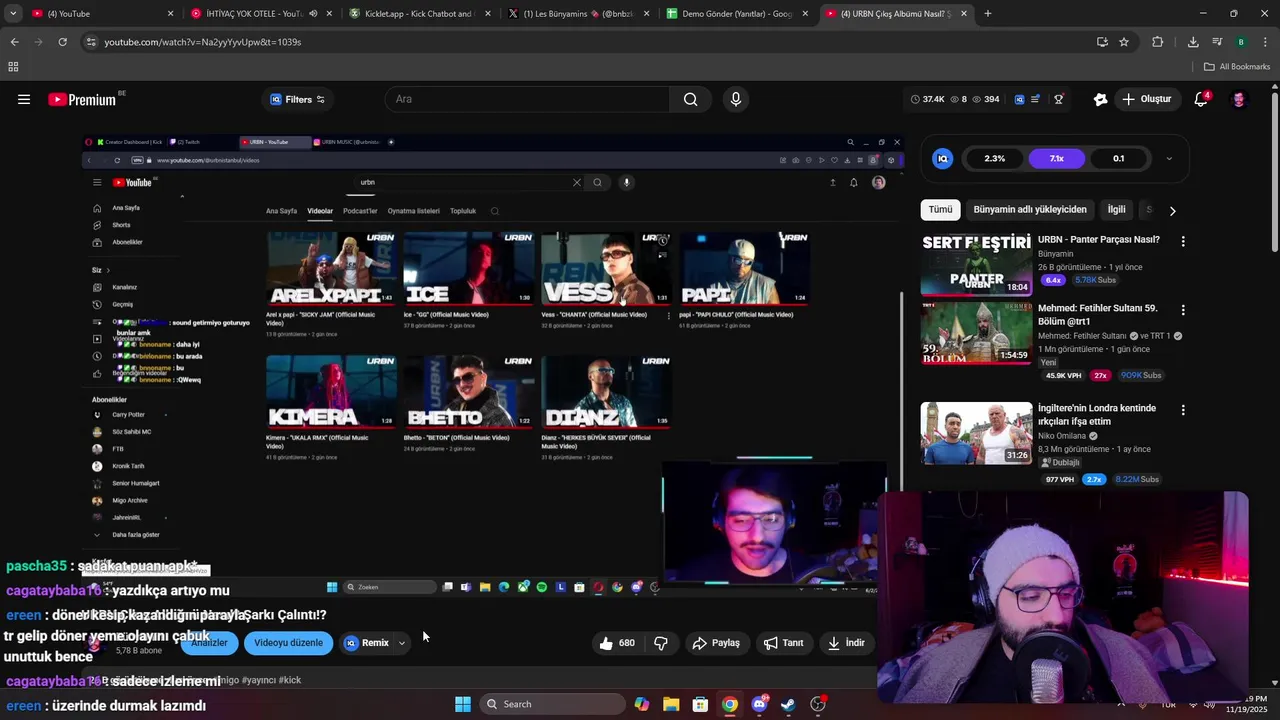Reload the page in Chrome
The width and height of the screenshot is (1280, 720).
point(62,42)
